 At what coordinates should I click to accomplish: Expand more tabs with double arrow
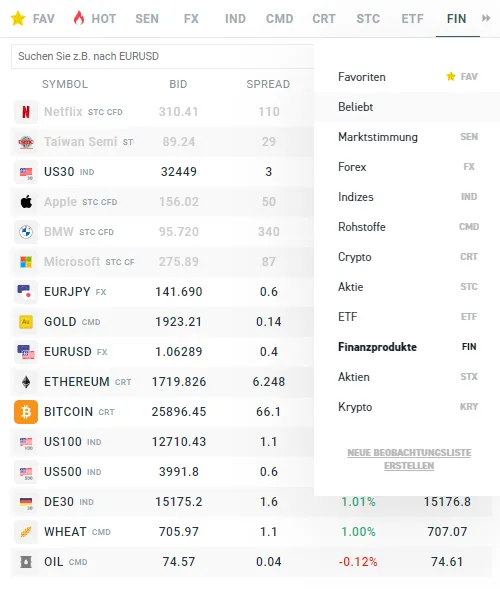pos(486,18)
